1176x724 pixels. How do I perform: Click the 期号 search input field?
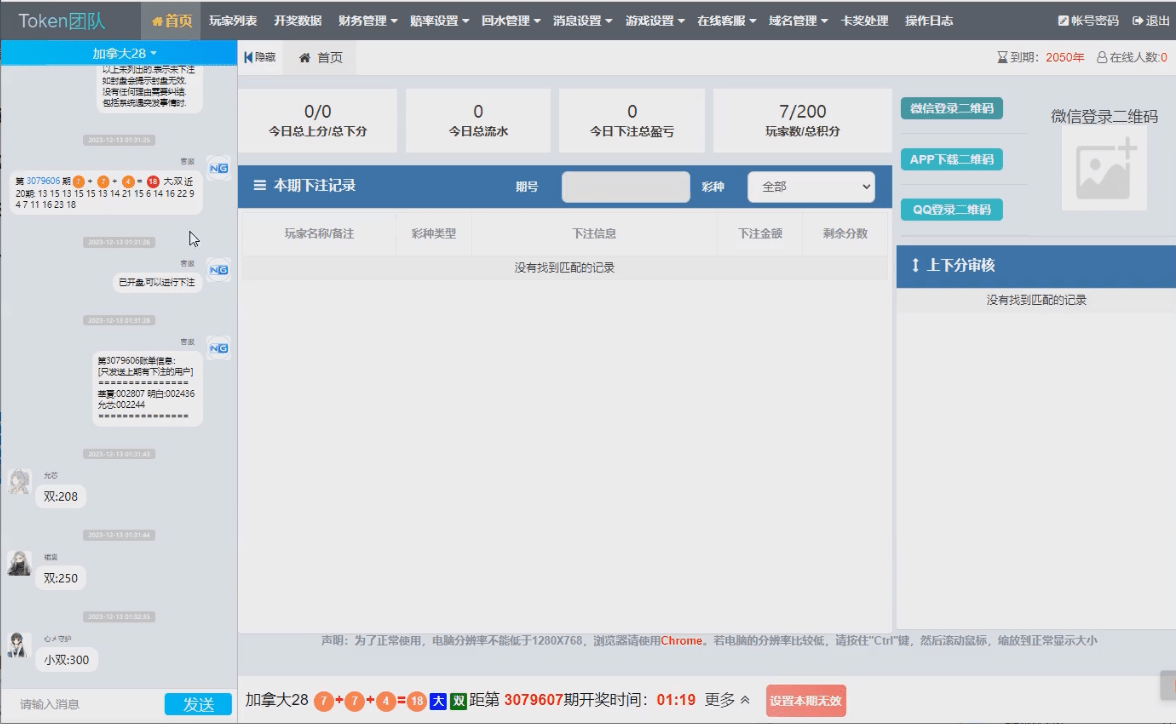625,187
